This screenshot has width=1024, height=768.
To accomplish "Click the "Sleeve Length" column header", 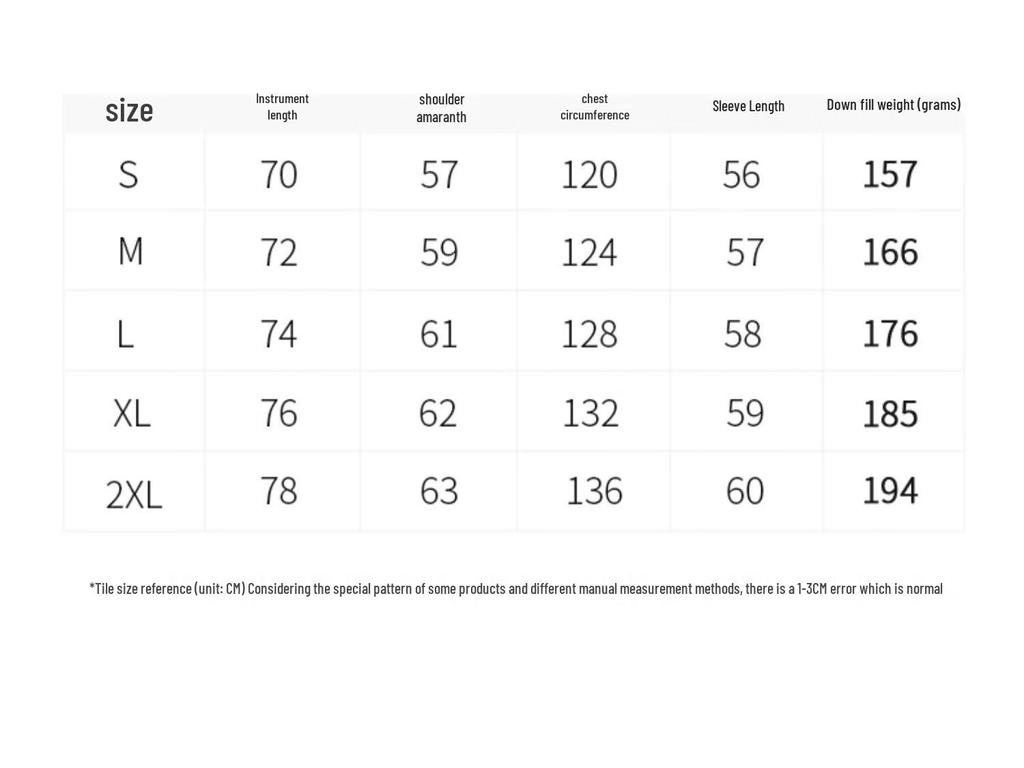I will [x=748, y=106].
